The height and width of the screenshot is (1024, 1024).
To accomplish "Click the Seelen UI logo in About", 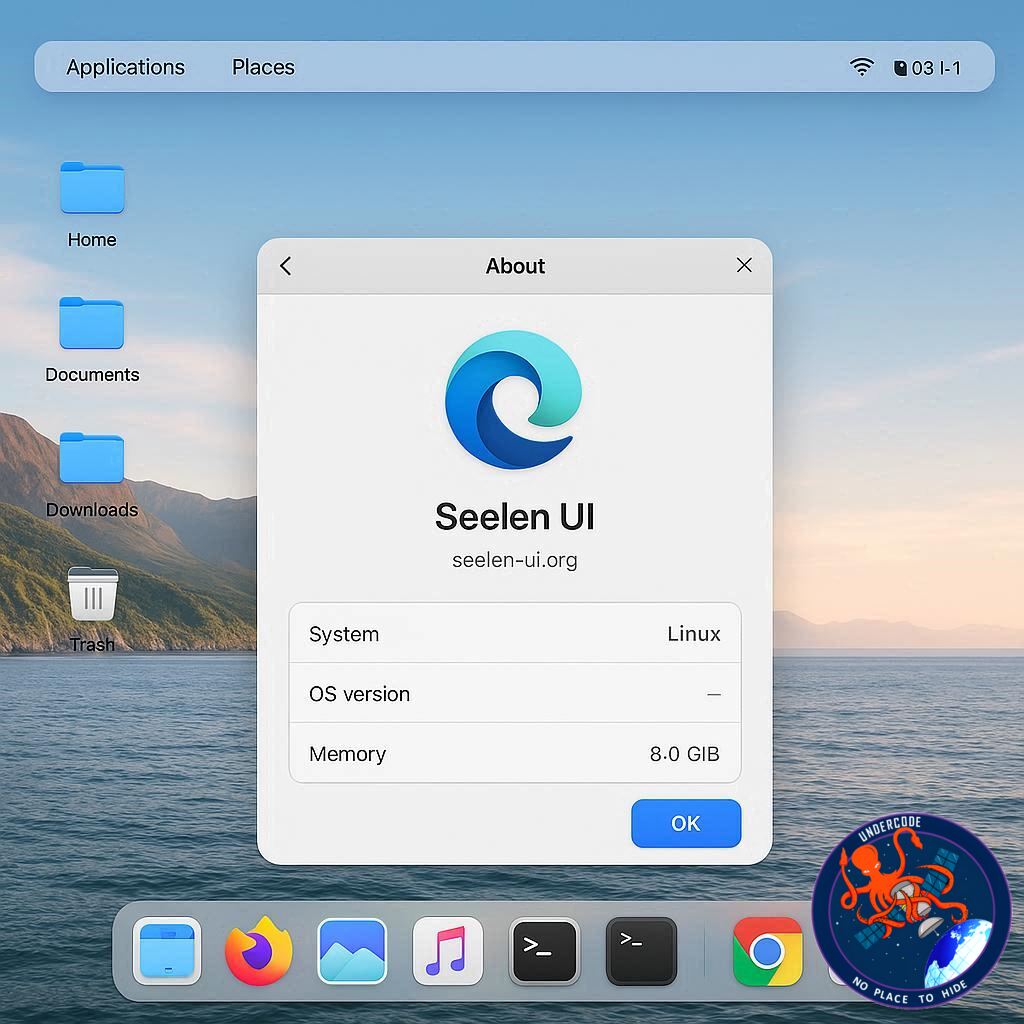I will pos(514,400).
